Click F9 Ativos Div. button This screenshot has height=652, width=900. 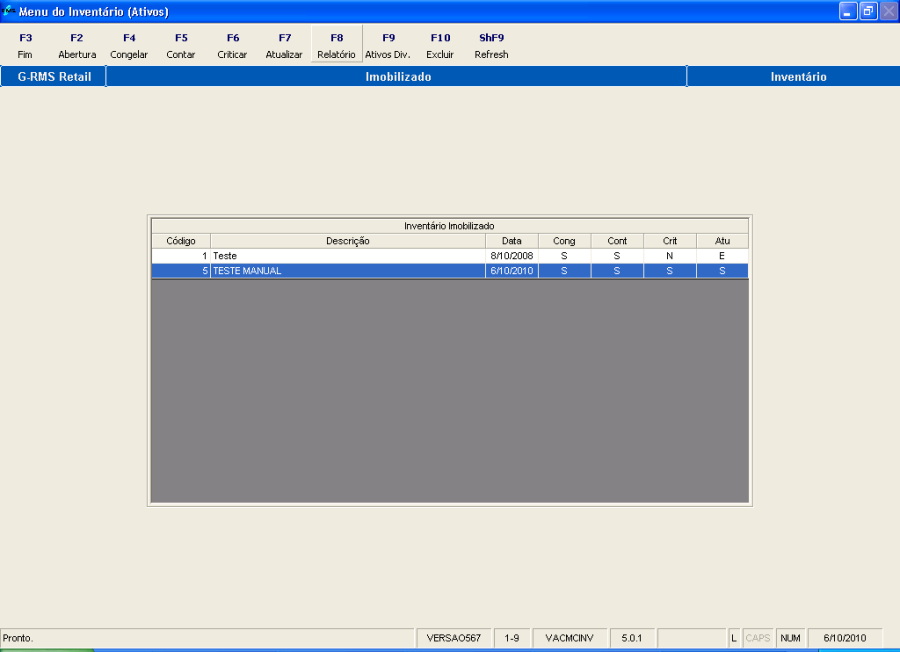click(x=388, y=45)
